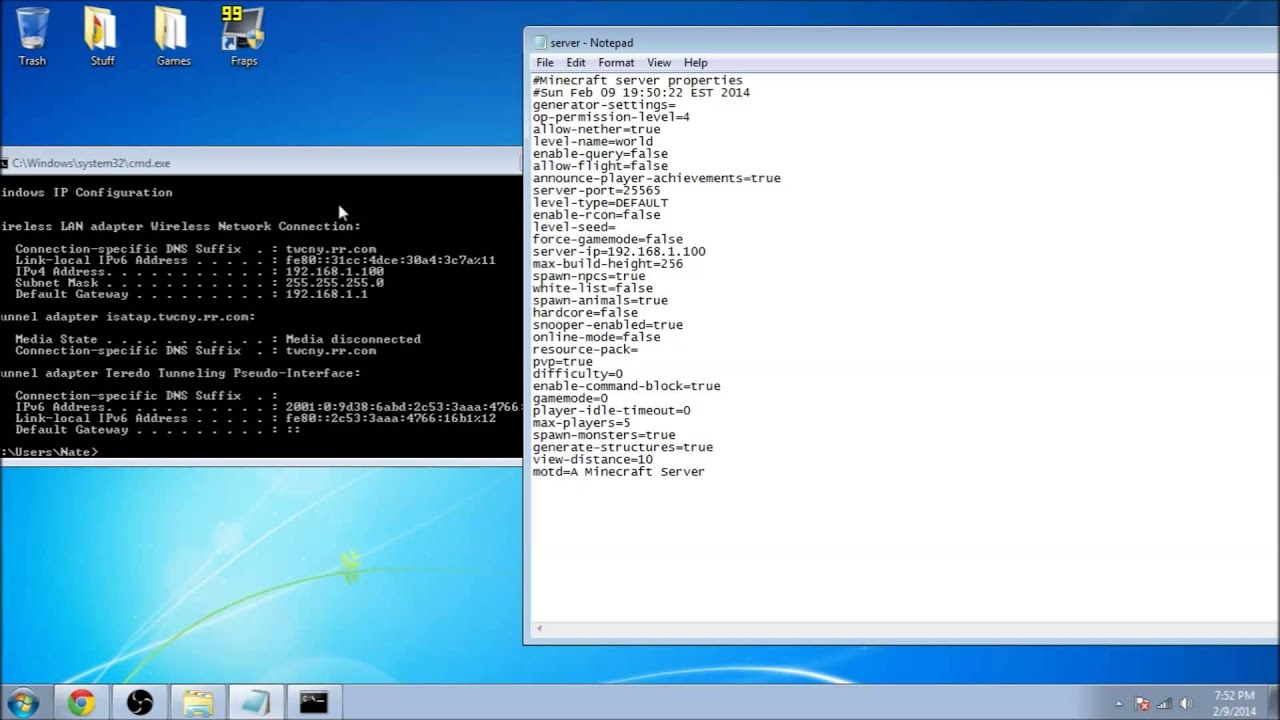Image resolution: width=1280 pixels, height=720 pixels.
Task: Click the 'online-mode=false' line in Notepad
Action: click(x=596, y=337)
